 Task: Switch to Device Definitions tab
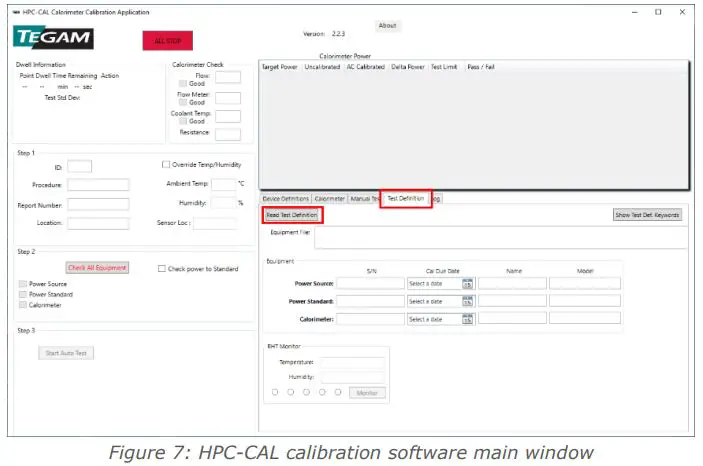pos(286,199)
